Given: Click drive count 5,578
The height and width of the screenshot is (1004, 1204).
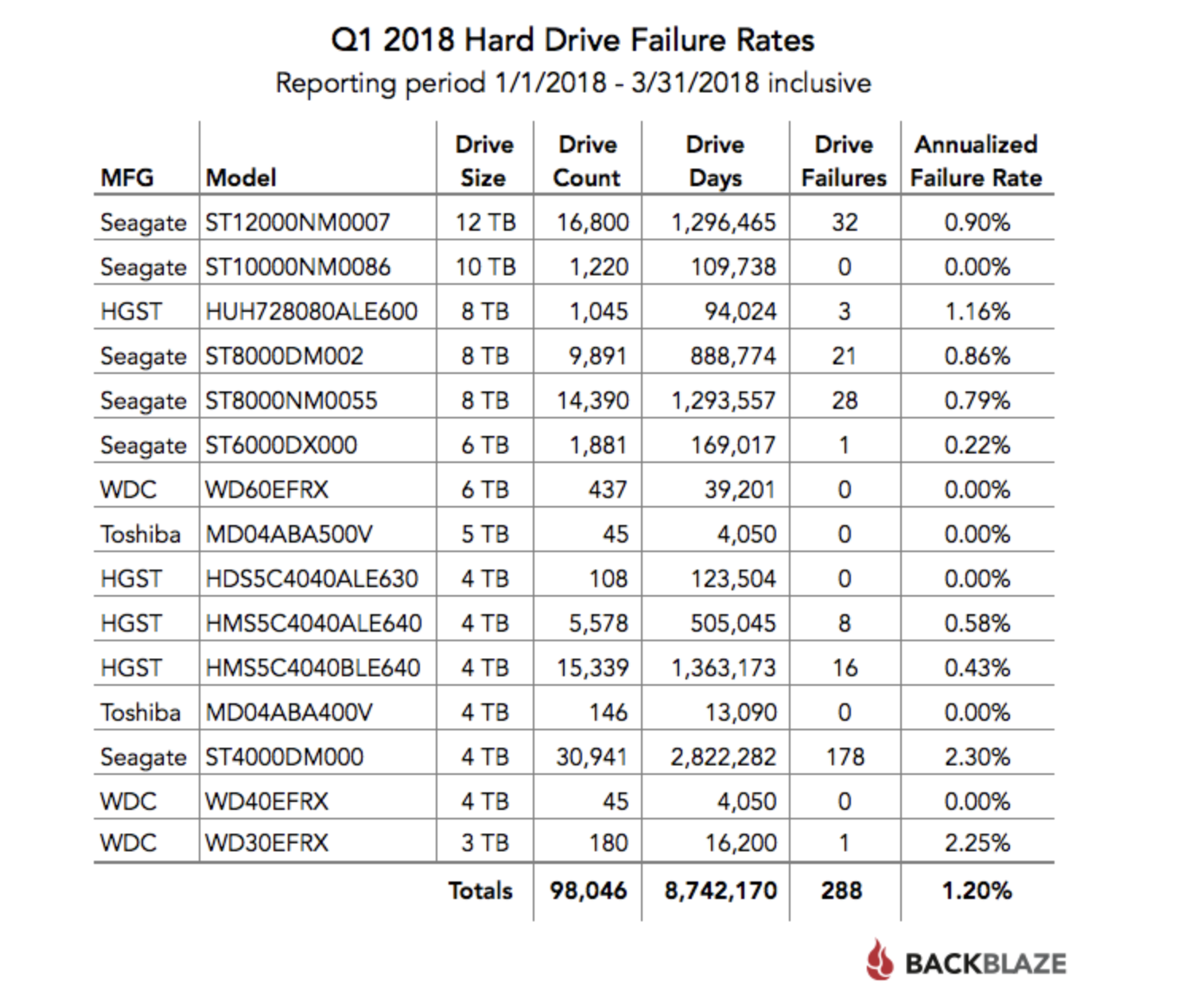Looking at the screenshot, I should click(x=598, y=623).
